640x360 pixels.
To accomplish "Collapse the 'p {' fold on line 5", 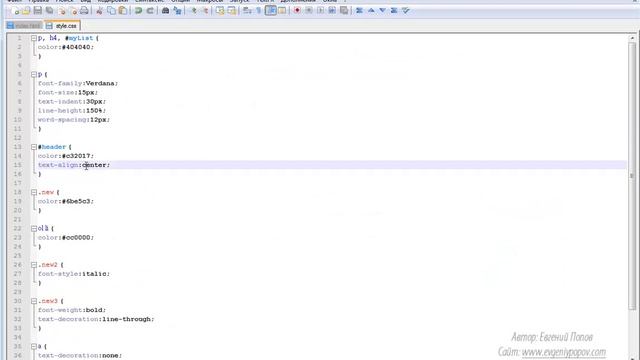I will coord(34,74).
